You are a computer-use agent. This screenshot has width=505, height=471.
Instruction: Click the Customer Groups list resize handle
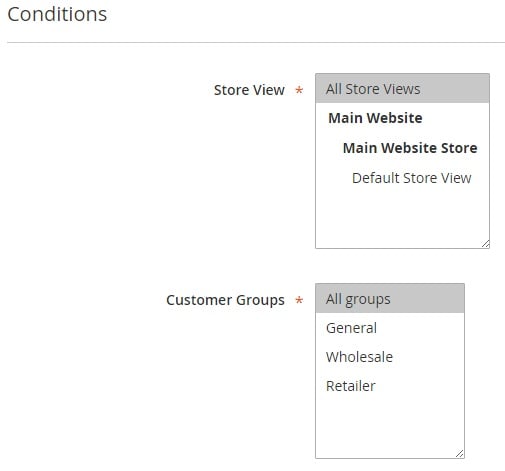460,454
